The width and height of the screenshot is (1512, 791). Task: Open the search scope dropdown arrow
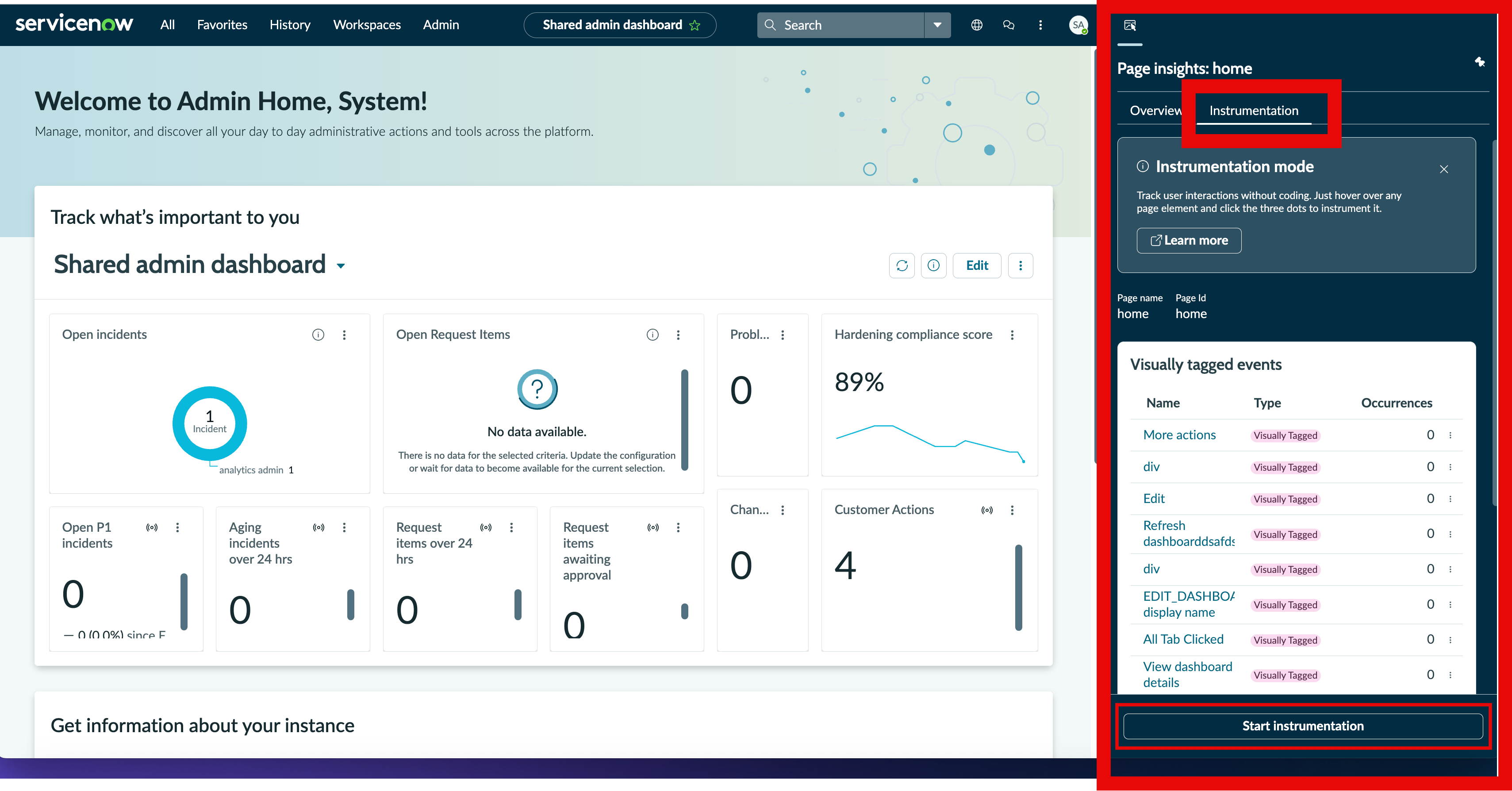pyautogui.click(x=937, y=25)
